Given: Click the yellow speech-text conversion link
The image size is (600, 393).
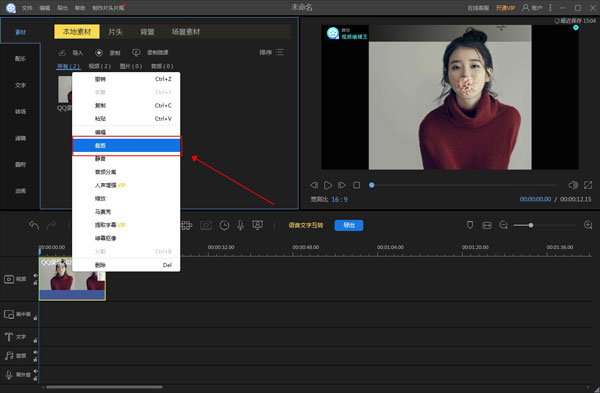Looking at the screenshot, I should click(306, 225).
